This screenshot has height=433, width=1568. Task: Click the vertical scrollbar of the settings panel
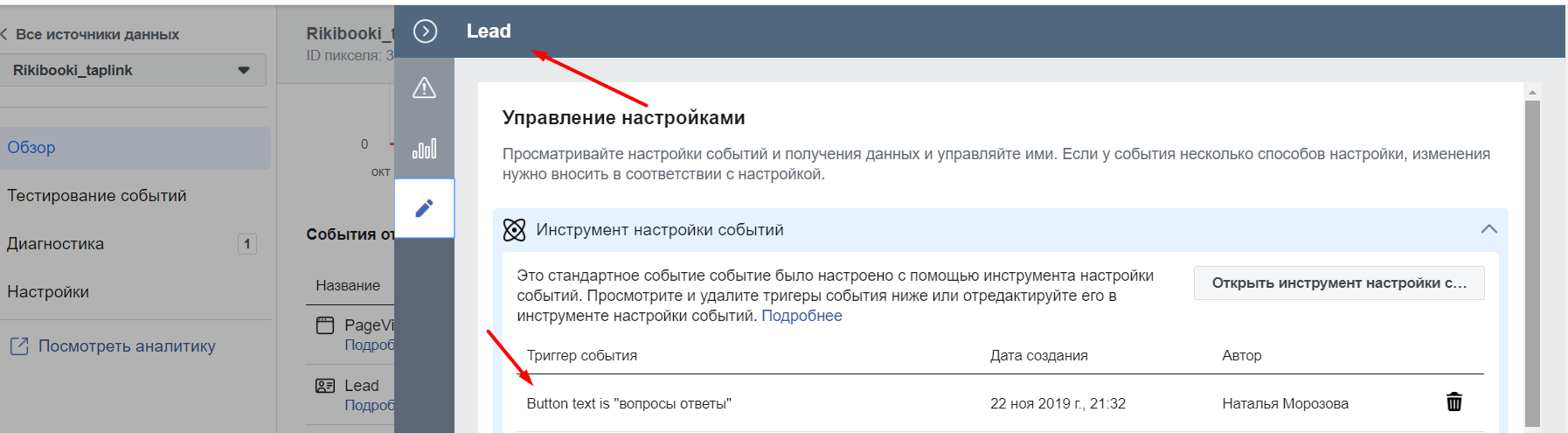click(x=1532, y=262)
